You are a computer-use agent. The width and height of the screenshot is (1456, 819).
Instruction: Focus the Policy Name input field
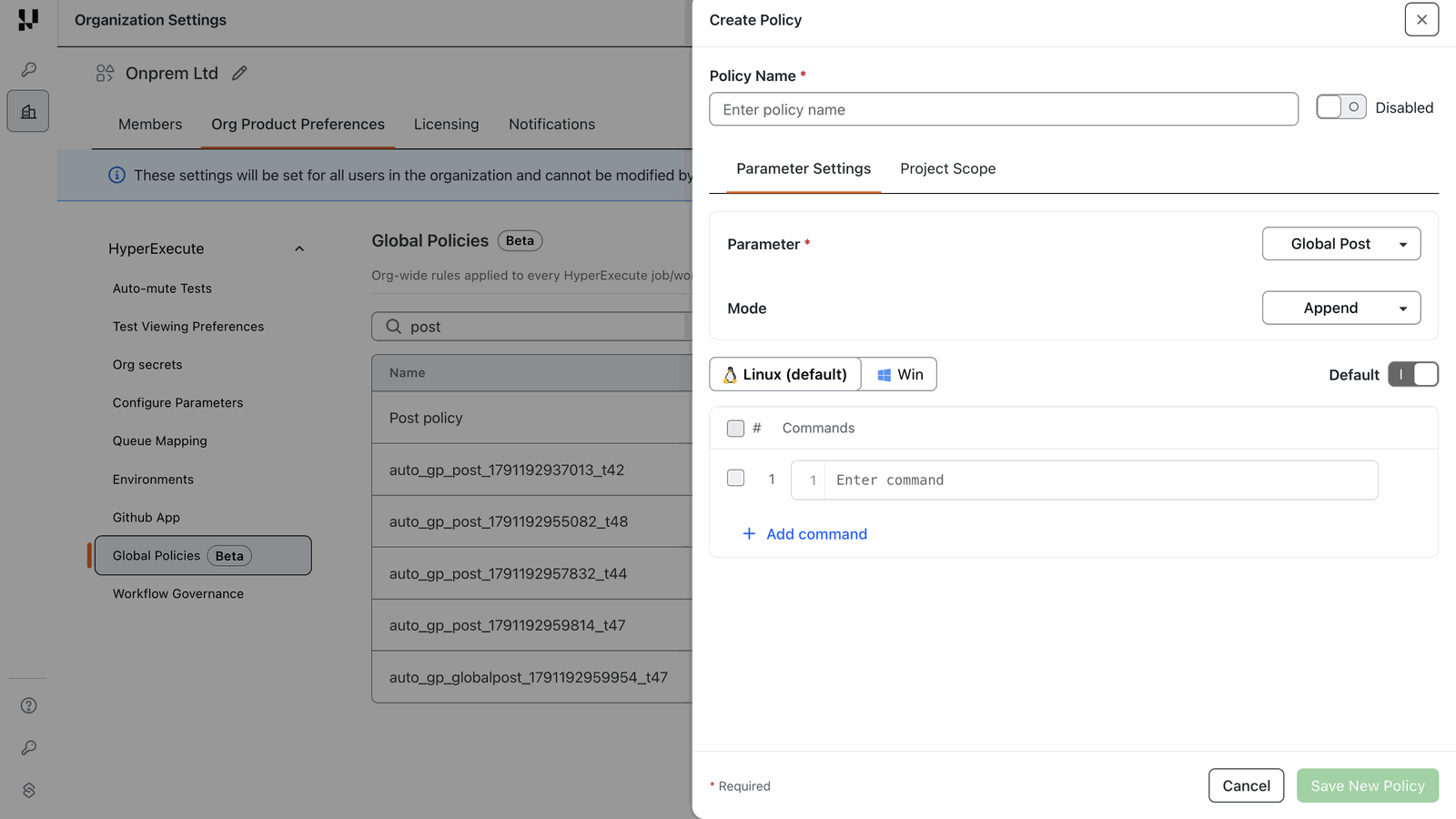pos(1004,109)
